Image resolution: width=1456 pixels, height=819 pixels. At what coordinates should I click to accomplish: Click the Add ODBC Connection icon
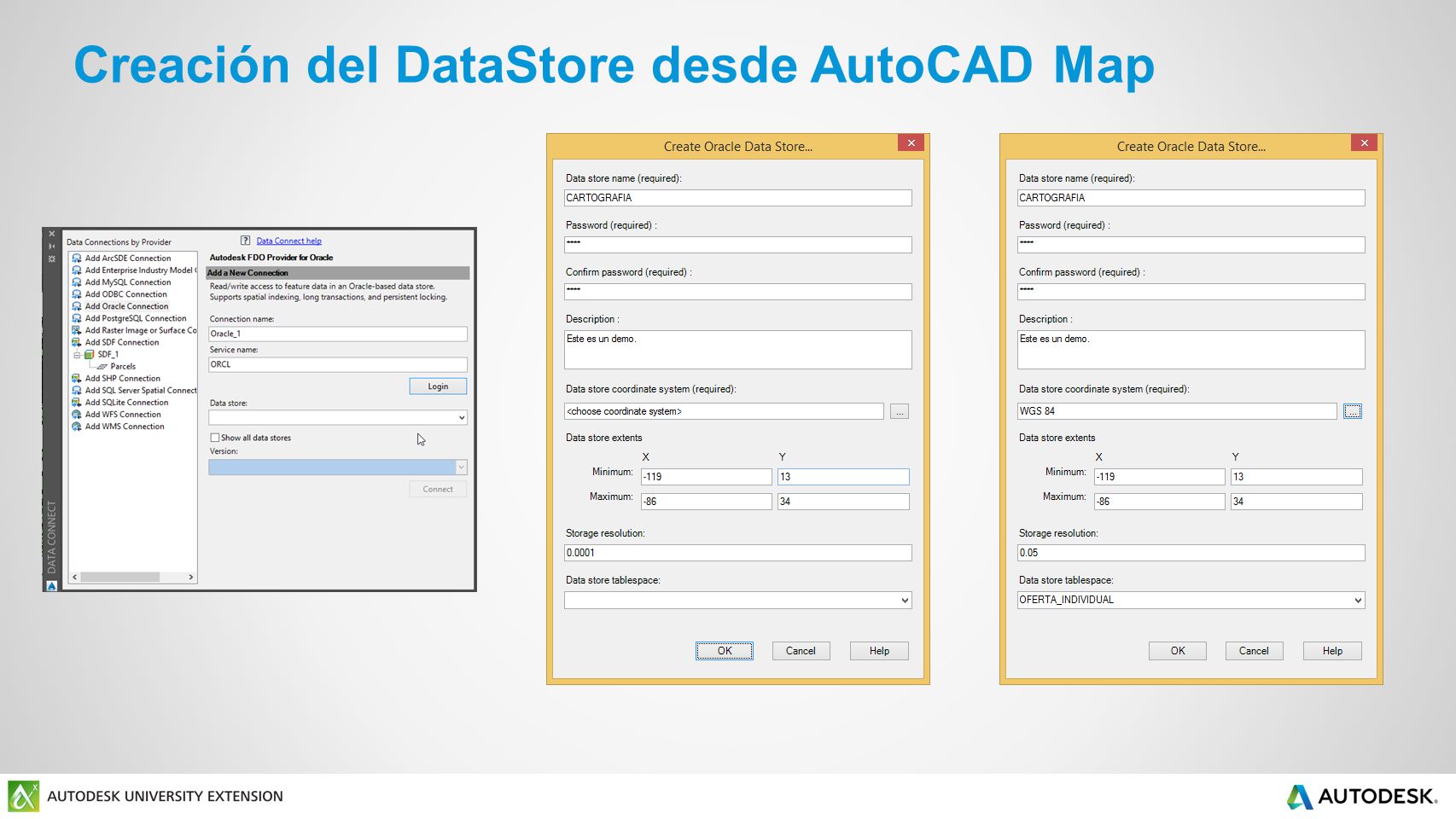click(77, 293)
